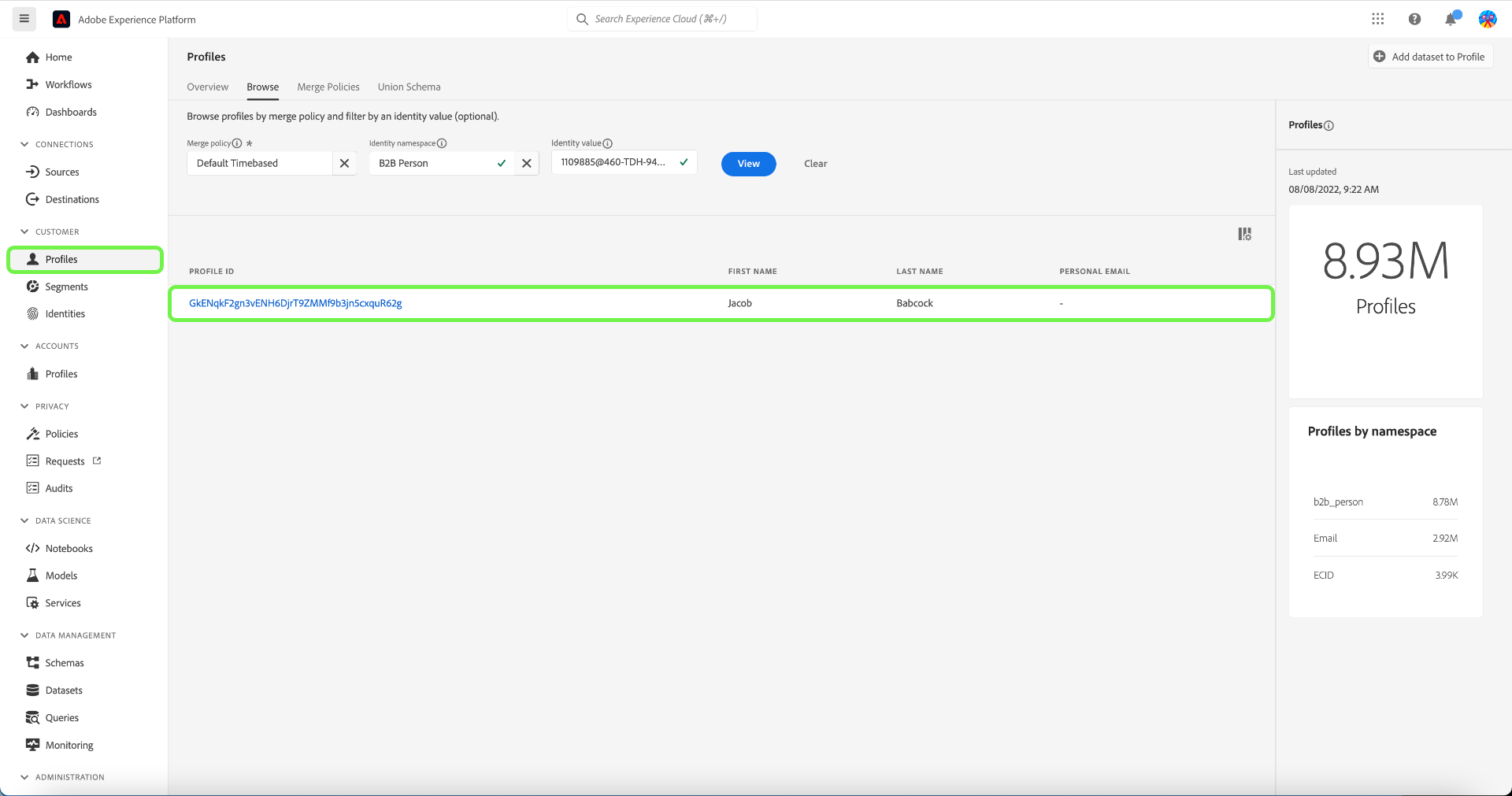Viewport: 1512px width, 796px height.
Task: Collapse the Accounts section
Action: (x=24, y=346)
